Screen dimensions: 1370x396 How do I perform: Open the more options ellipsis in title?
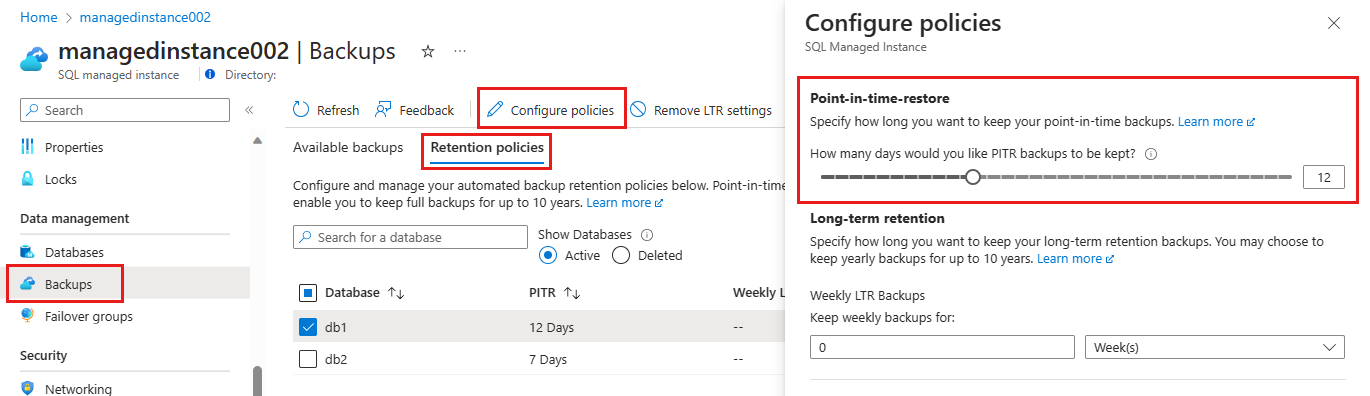click(460, 51)
